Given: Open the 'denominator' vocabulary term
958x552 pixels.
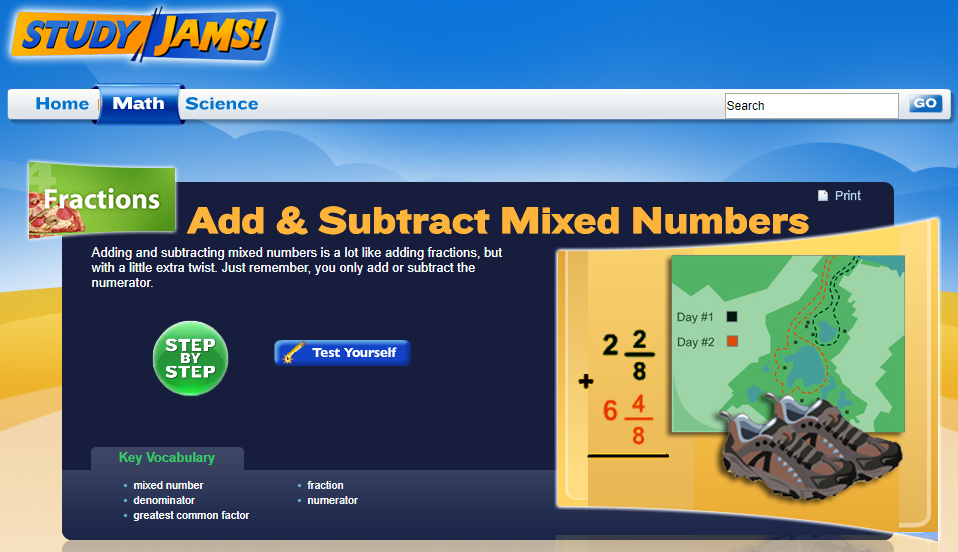Looking at the screenshot, I should pos(164,500).
